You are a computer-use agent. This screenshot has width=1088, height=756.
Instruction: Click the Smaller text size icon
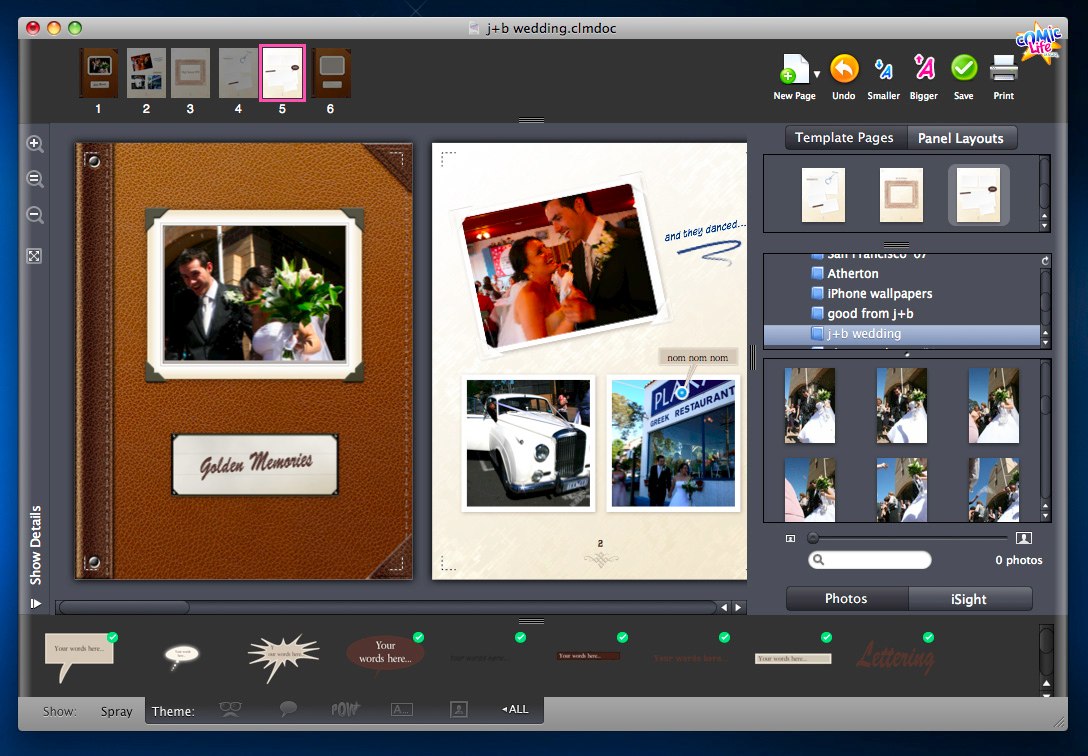point(883,69)
